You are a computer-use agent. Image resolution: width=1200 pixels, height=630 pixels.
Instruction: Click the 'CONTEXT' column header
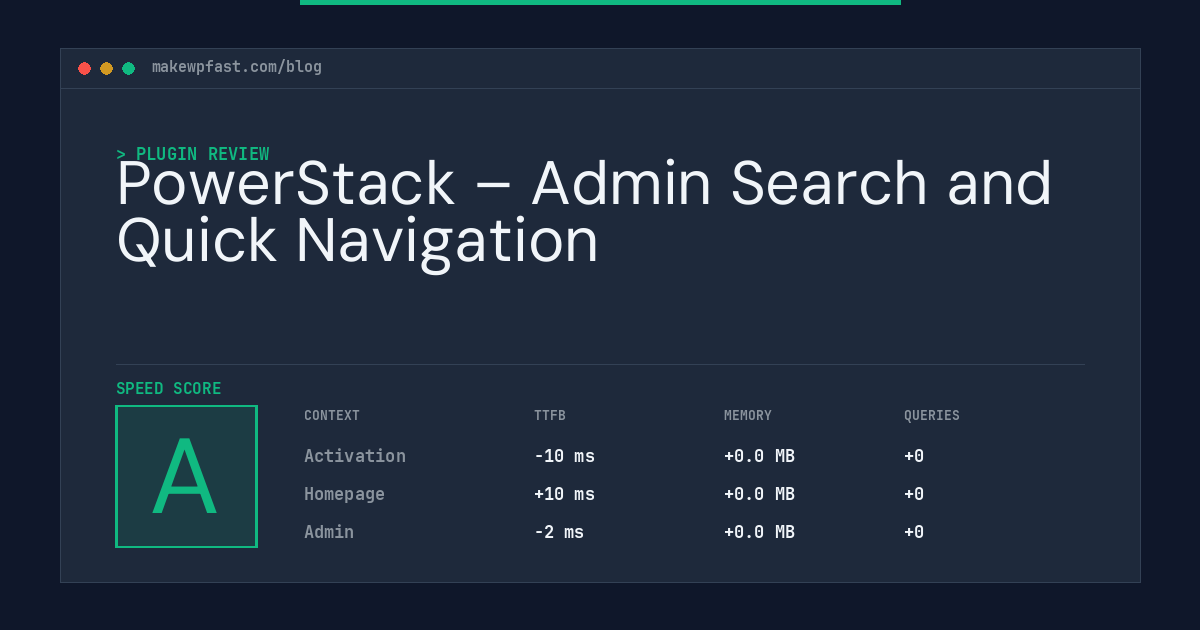[x=332, y=415]
